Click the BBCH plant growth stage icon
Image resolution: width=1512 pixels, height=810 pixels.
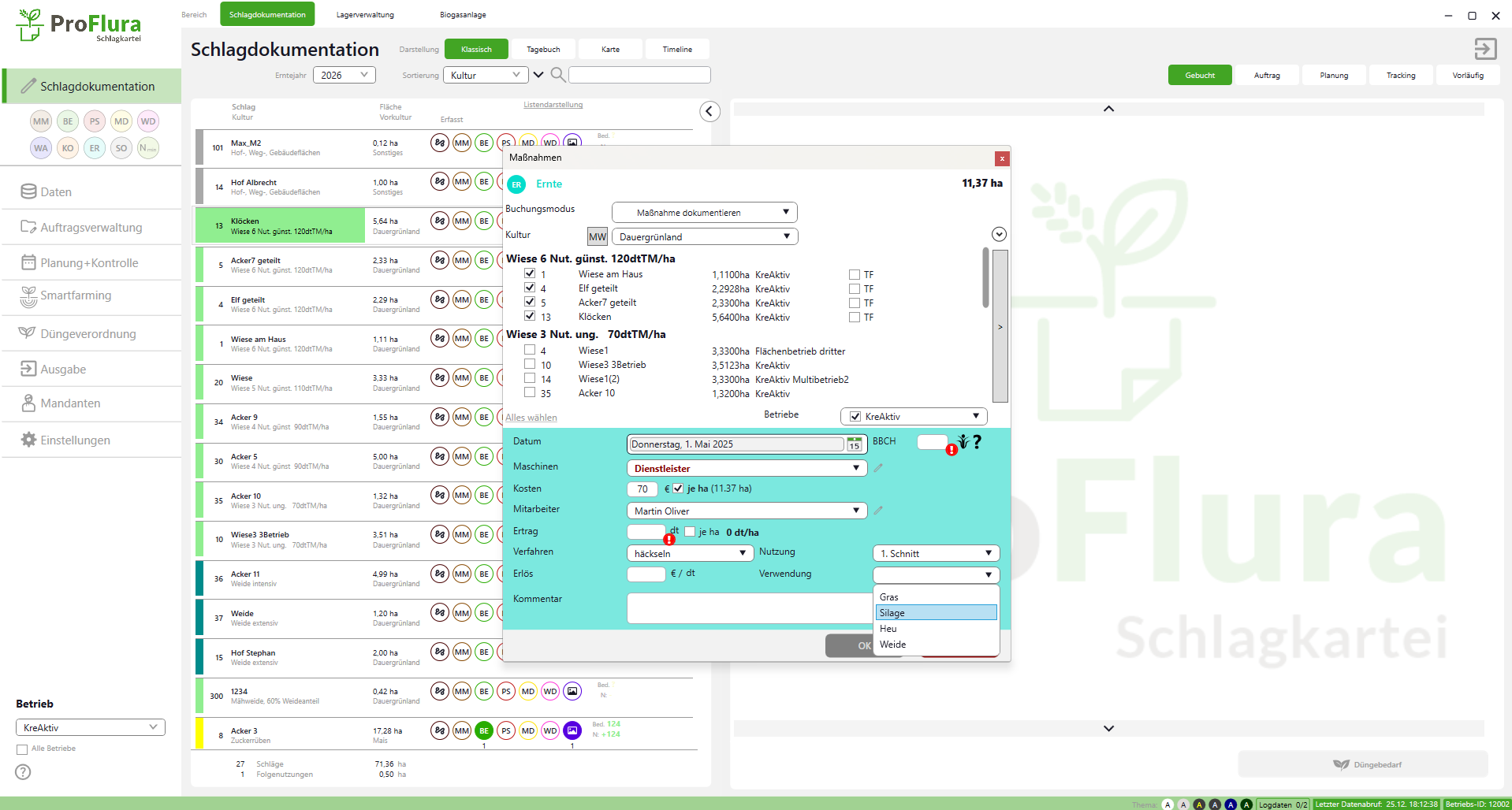pyautogui.click(x=963, y=442)
